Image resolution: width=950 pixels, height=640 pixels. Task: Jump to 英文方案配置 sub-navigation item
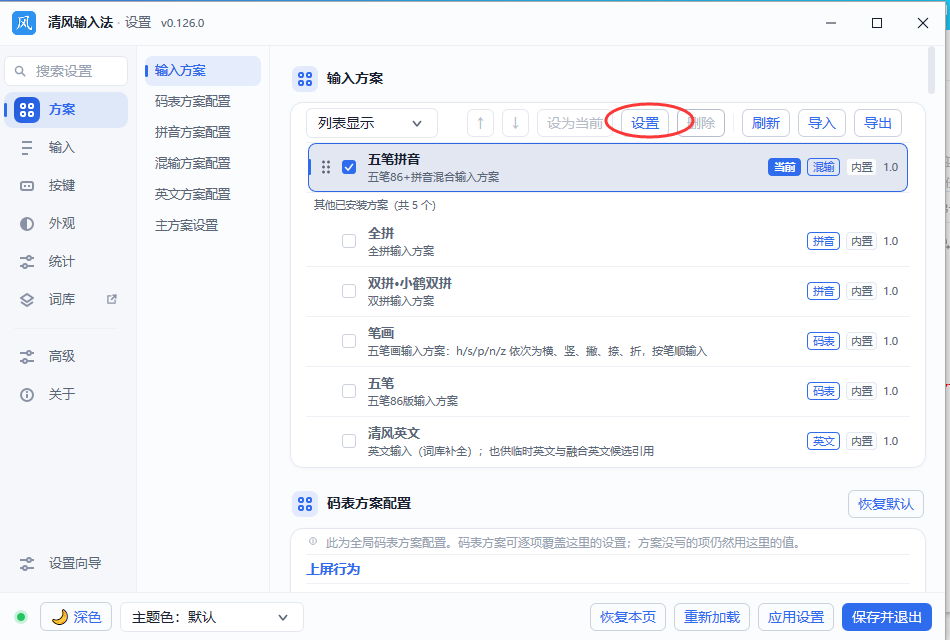[203, 195]
